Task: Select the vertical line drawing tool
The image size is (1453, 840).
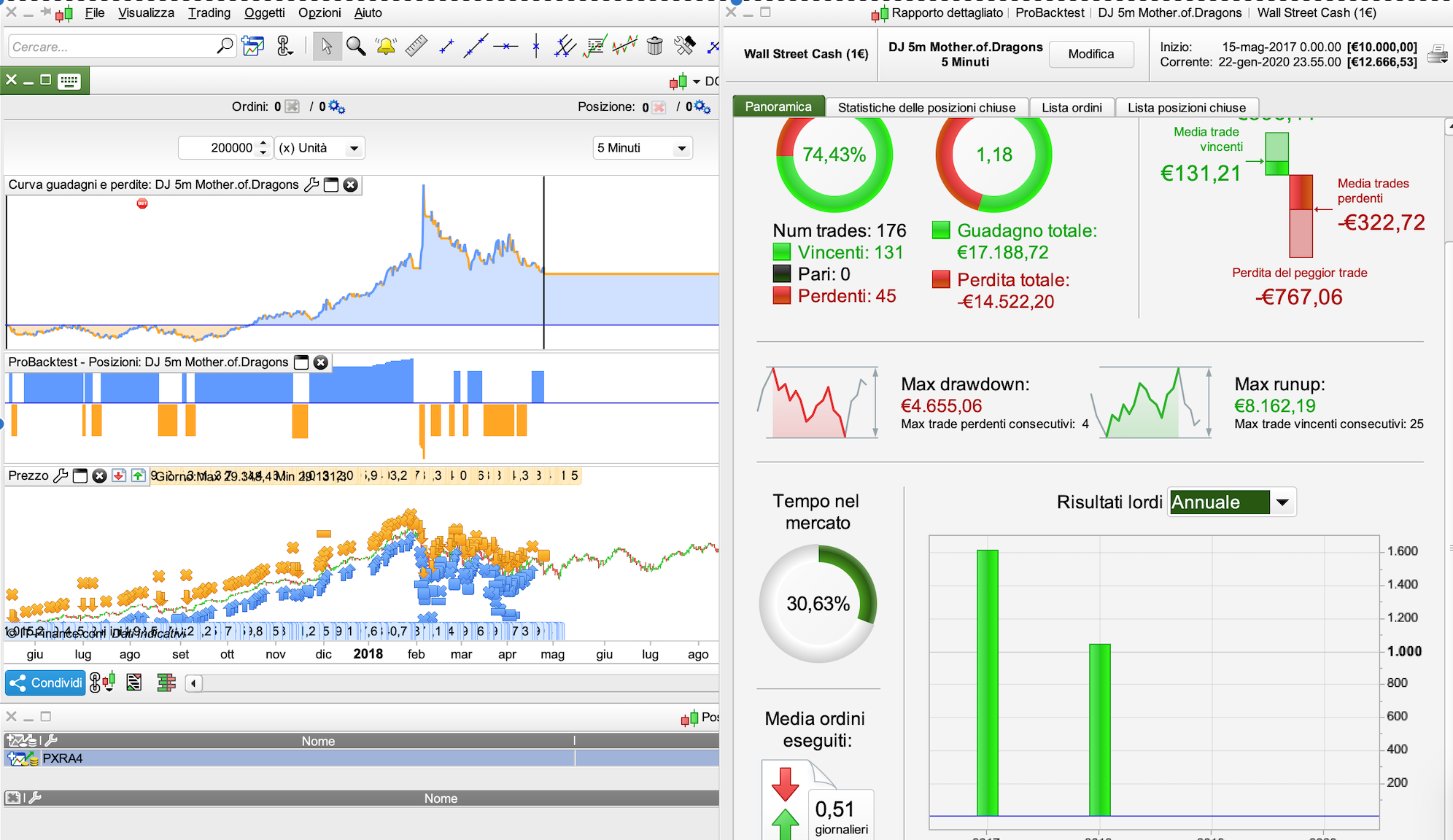Action: [x=536, y=47]
